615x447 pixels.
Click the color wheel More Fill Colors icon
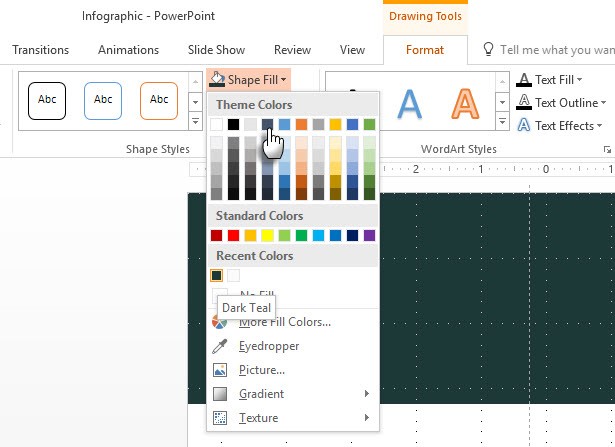pos(220,322)
